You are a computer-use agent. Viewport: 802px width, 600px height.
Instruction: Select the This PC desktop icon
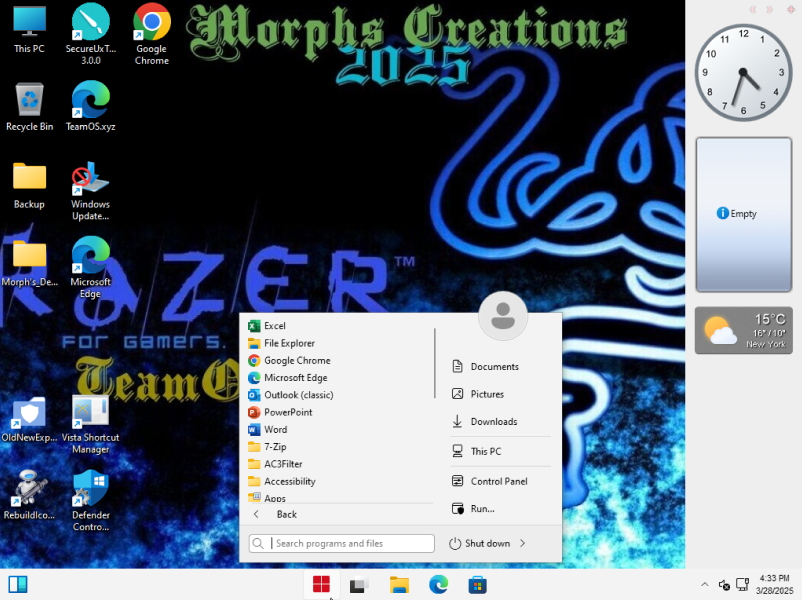pyautogui.click(x=29, y=30)
